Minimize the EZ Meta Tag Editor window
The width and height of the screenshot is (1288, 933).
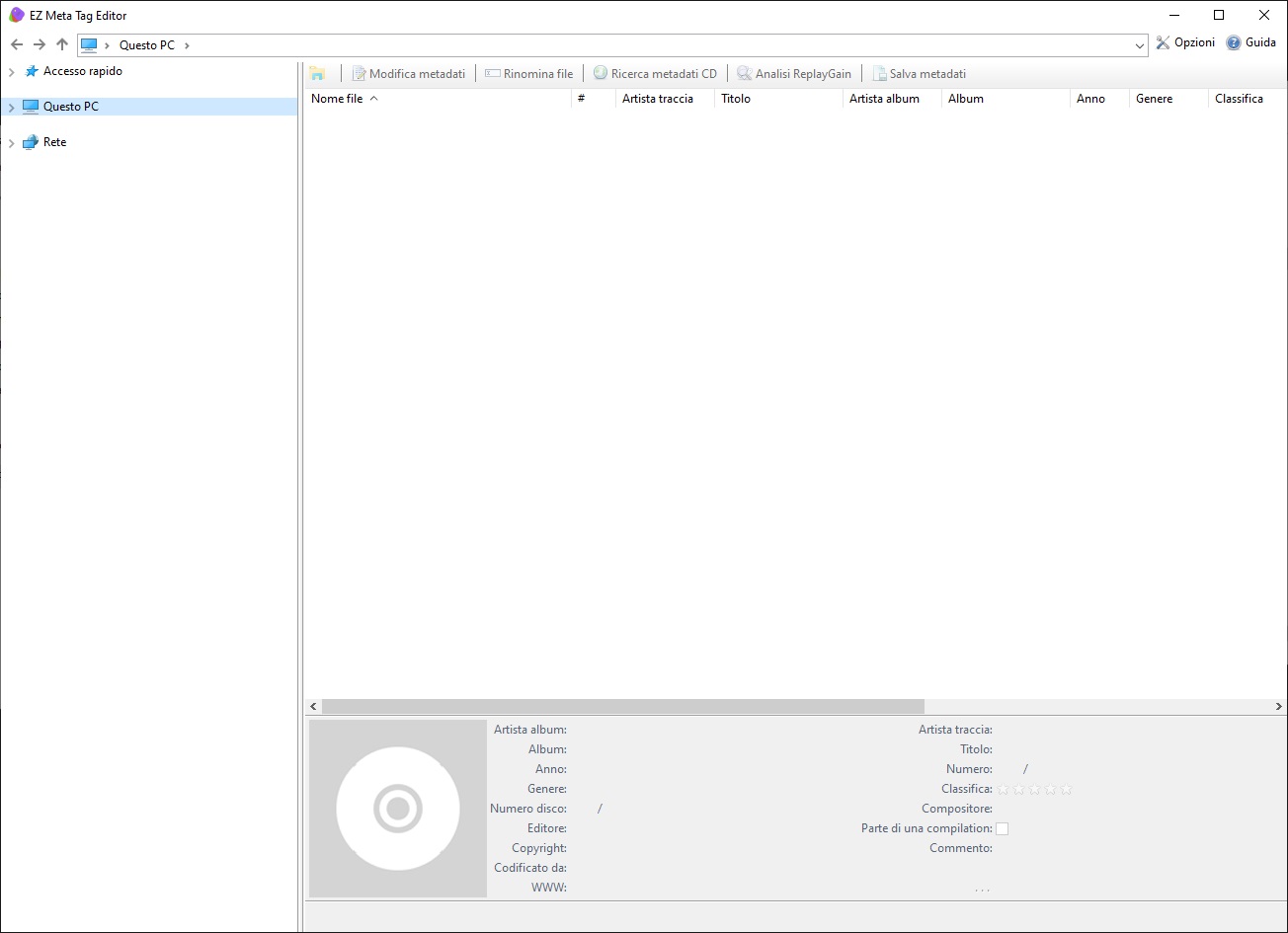point(1173,15)
